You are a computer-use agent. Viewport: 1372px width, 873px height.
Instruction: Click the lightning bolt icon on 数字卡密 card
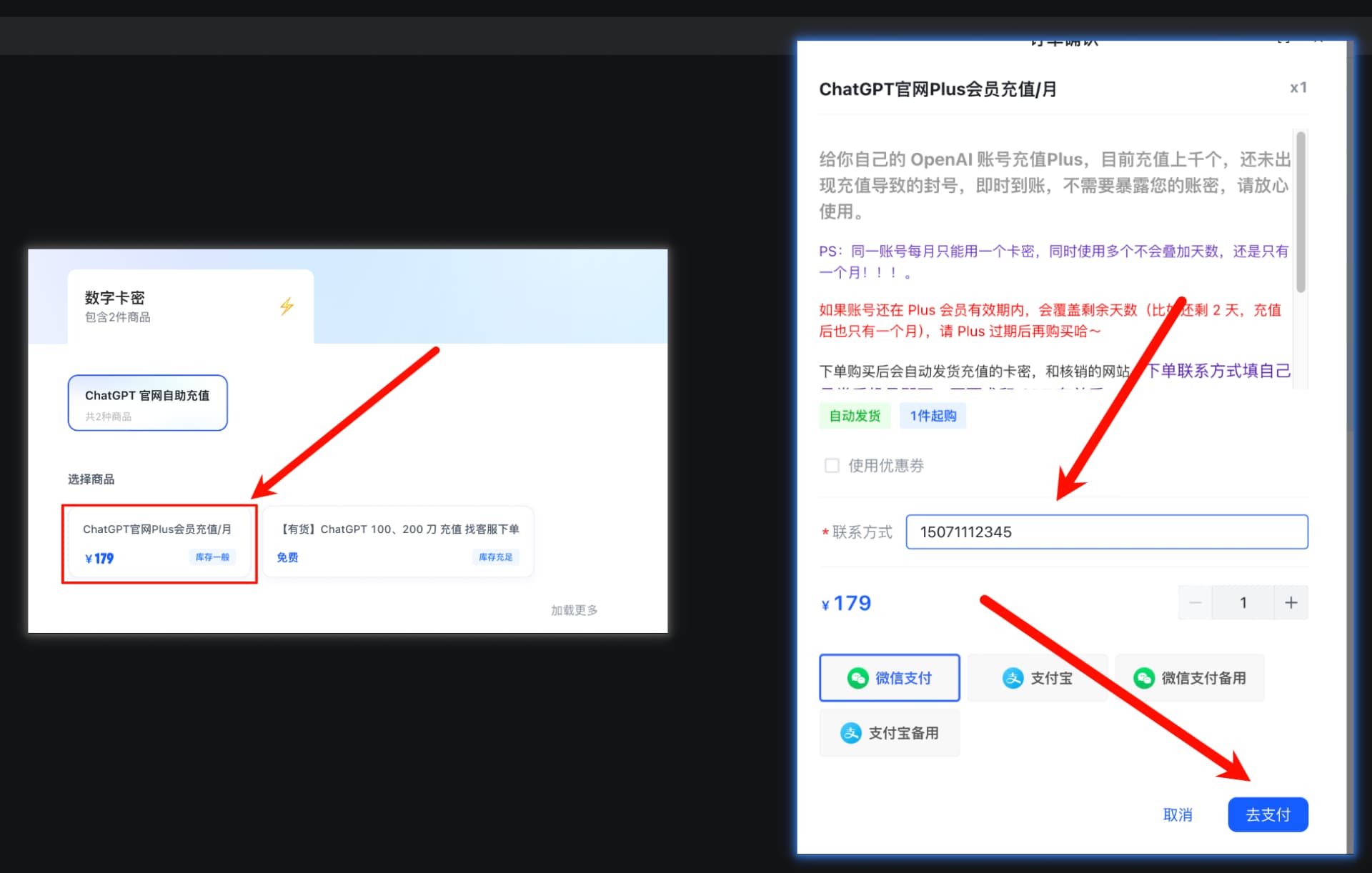pyautogui.click(x=287, y=306)
